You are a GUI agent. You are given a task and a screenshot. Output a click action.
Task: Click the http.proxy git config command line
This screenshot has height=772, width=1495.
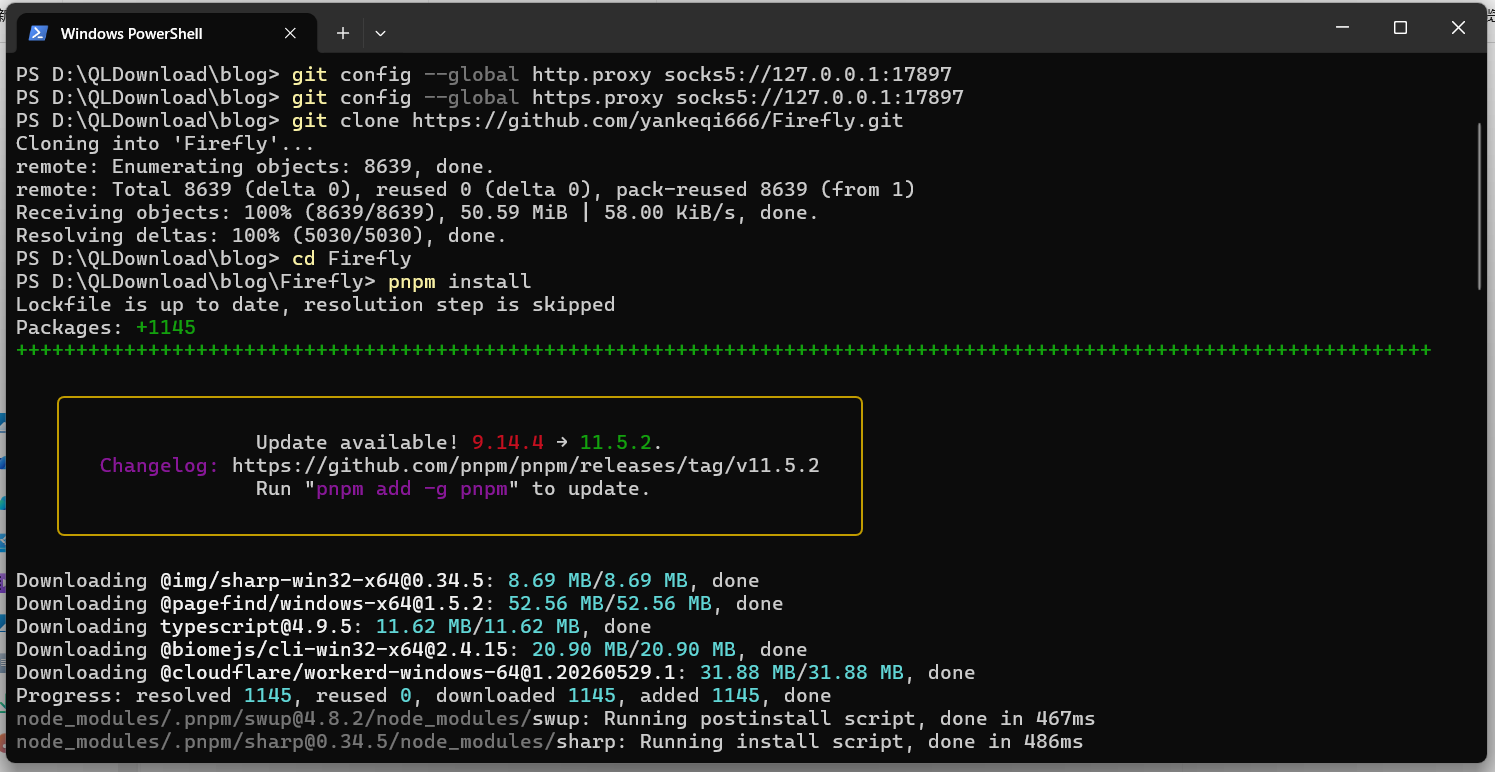pyautogui.click(x=484, y=75)
